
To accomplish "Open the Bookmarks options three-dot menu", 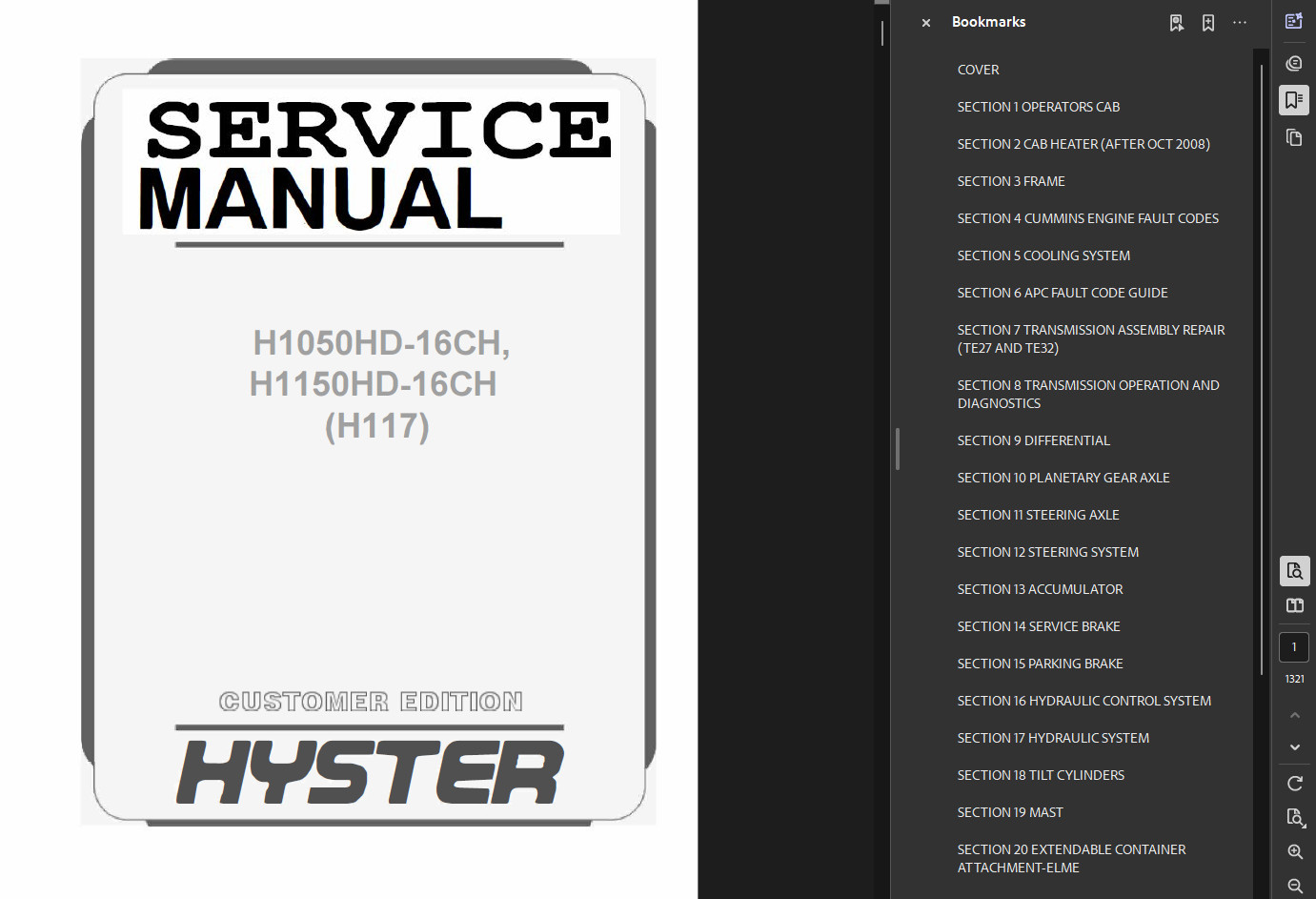I will click(1240, 23).
